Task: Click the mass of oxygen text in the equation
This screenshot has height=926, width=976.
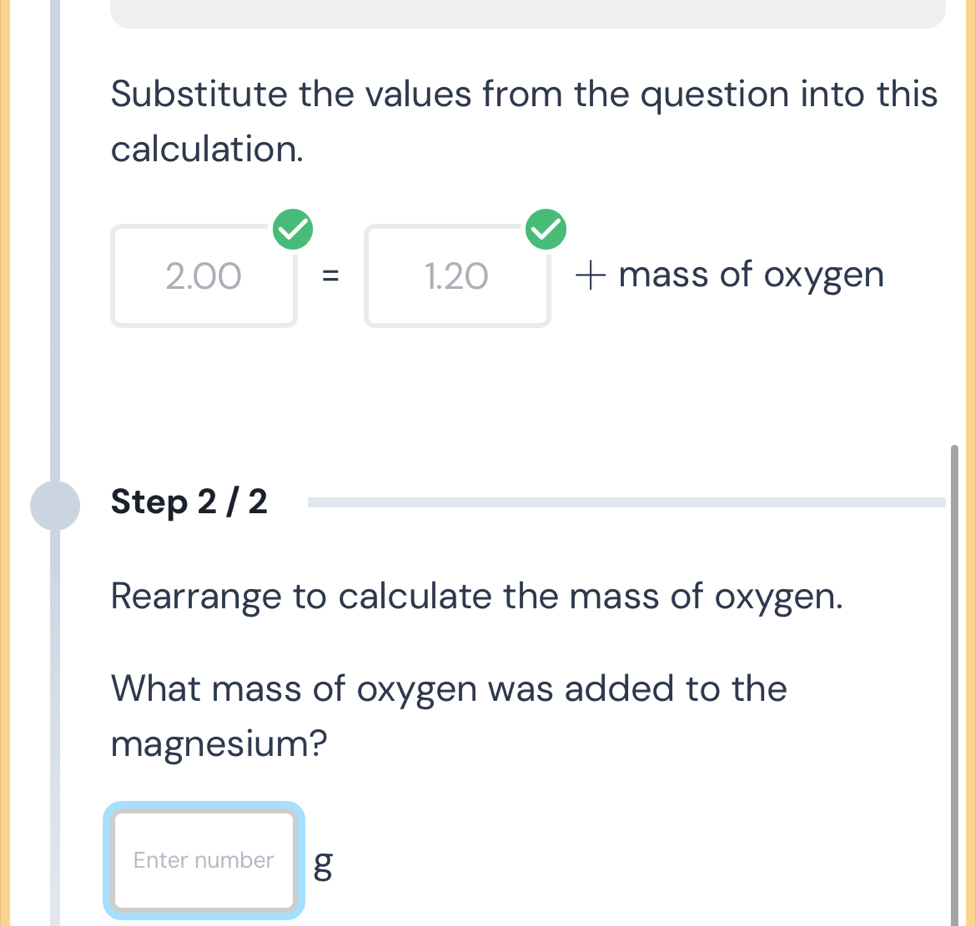Action: pyautogui.click(x=751, y=275)
